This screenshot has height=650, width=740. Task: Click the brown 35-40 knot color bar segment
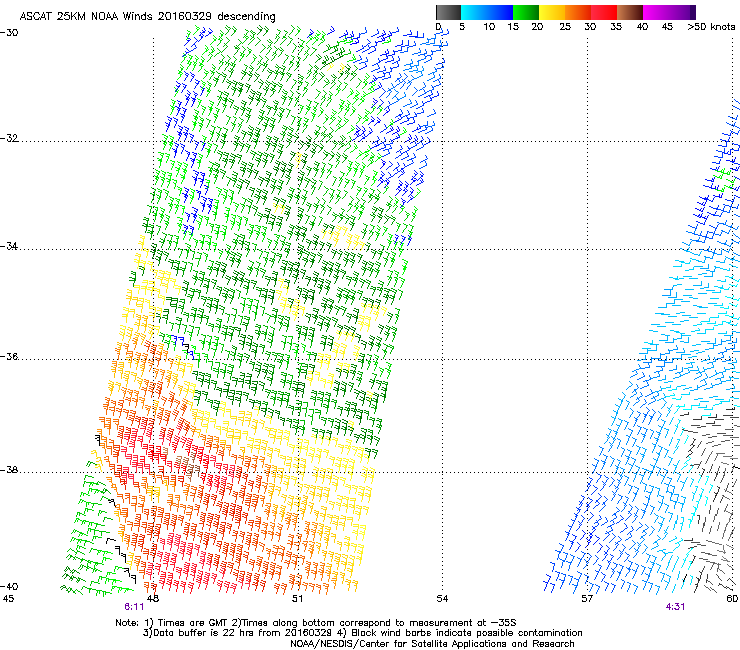pos(630,12)
